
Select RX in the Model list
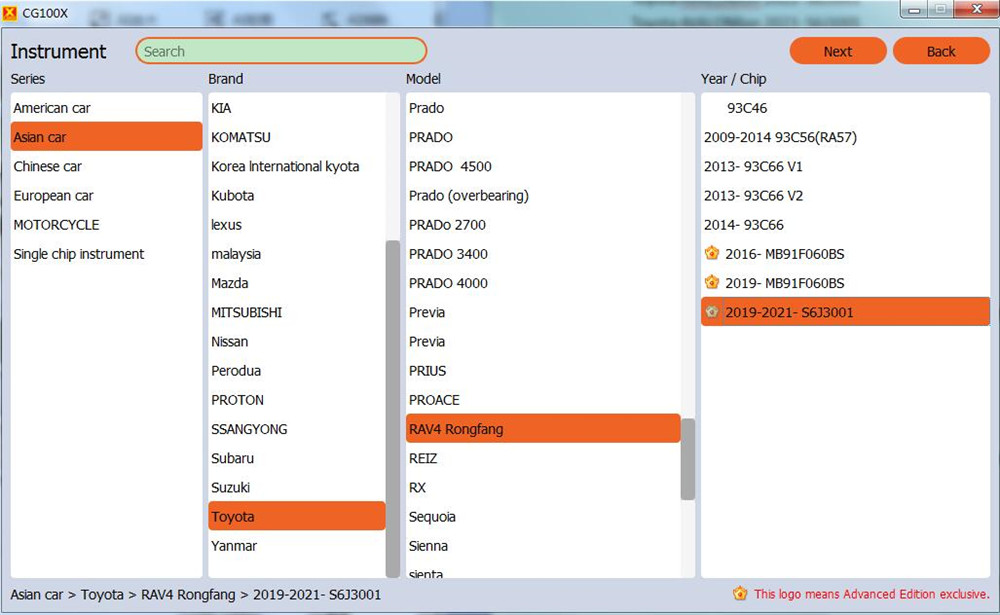(x=543, y=487)
